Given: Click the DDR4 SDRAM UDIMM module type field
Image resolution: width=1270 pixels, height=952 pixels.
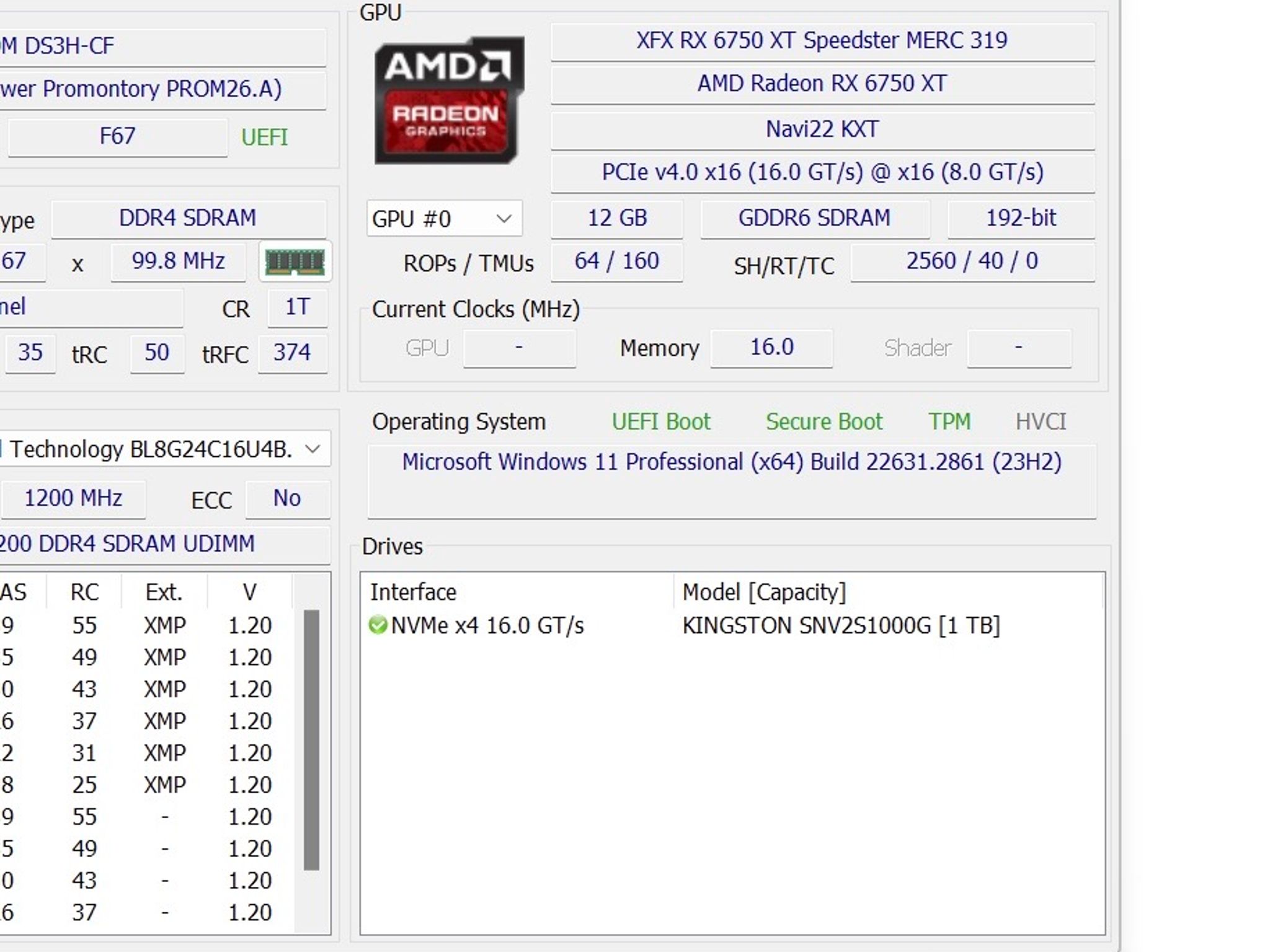Looking at the screenshot, I should tap(164, 545).
